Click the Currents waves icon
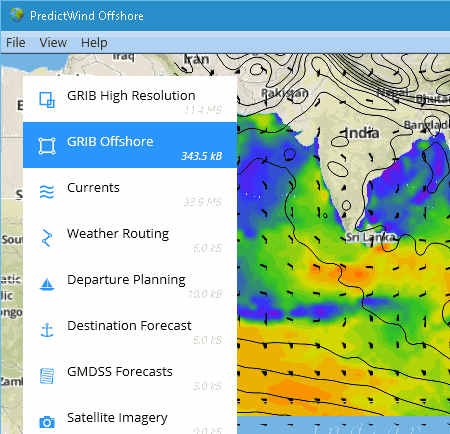Screen dimensions: 450x434 pos(47,192)
